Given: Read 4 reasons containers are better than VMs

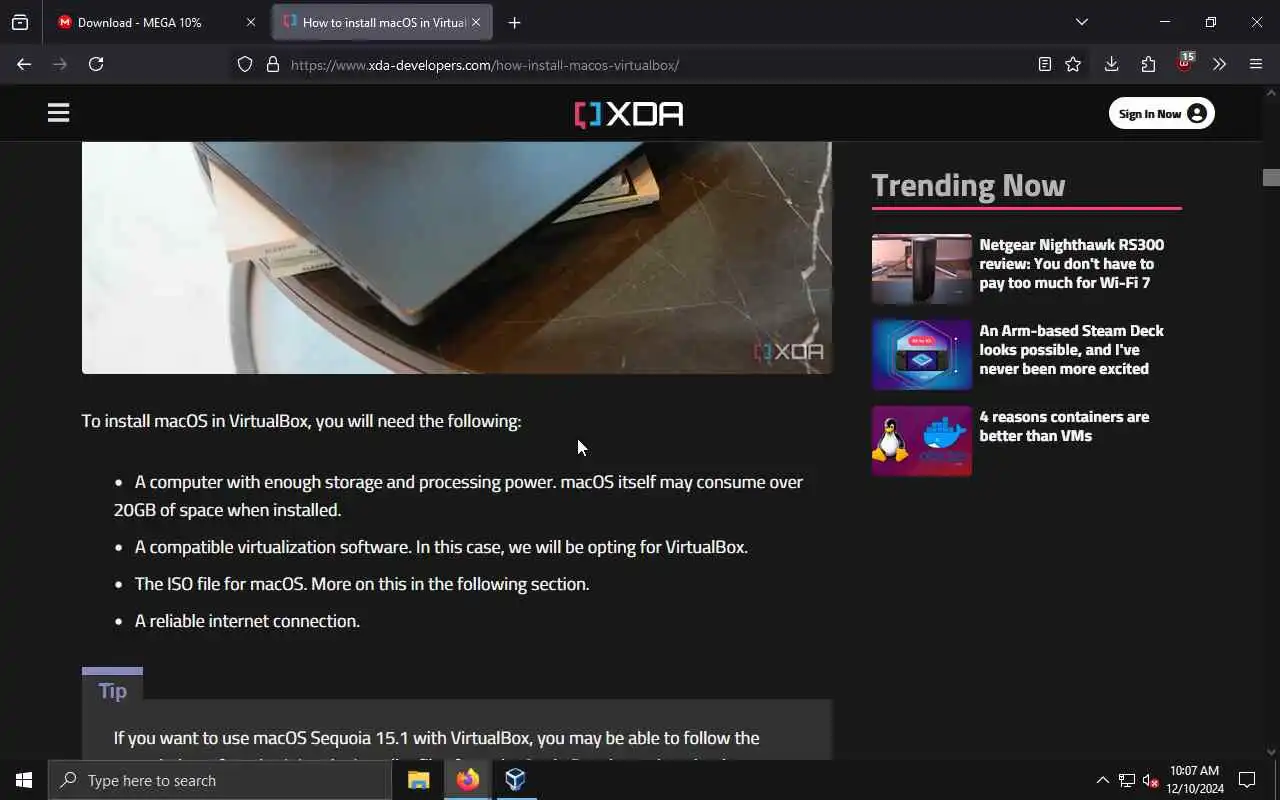Looking at the screenshot, I should pos(1064,426).
